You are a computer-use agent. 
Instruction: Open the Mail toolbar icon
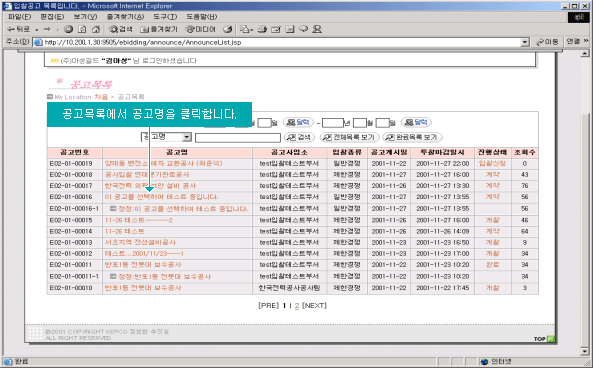245,29
